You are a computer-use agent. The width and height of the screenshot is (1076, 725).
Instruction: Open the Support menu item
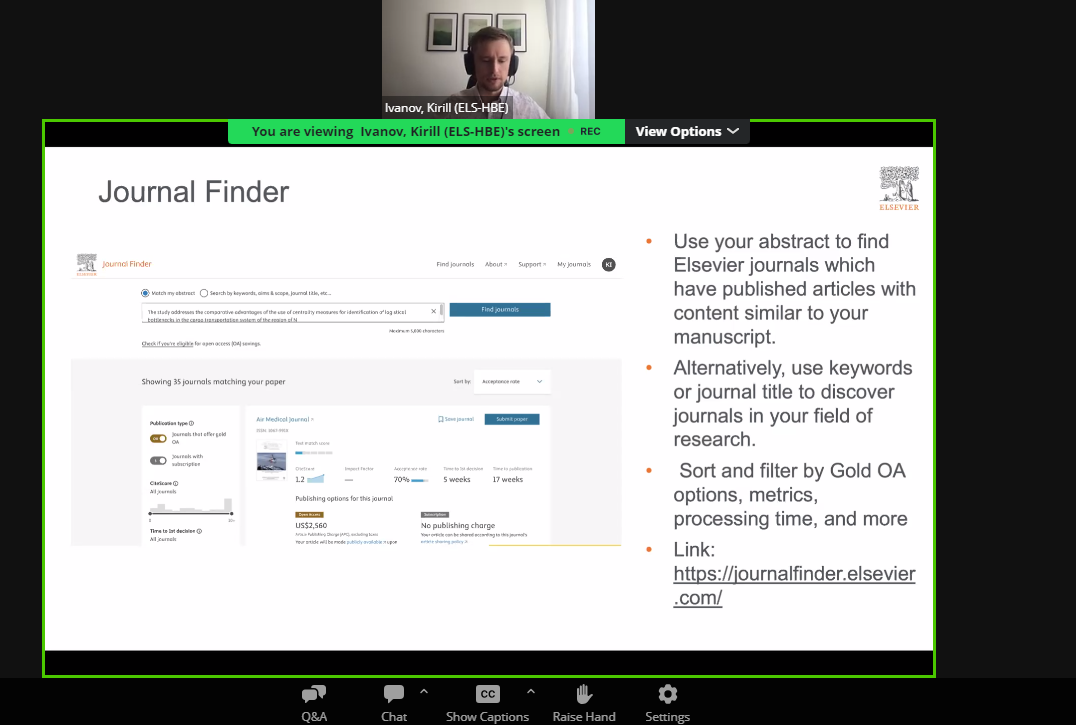[x=532, y=264]
